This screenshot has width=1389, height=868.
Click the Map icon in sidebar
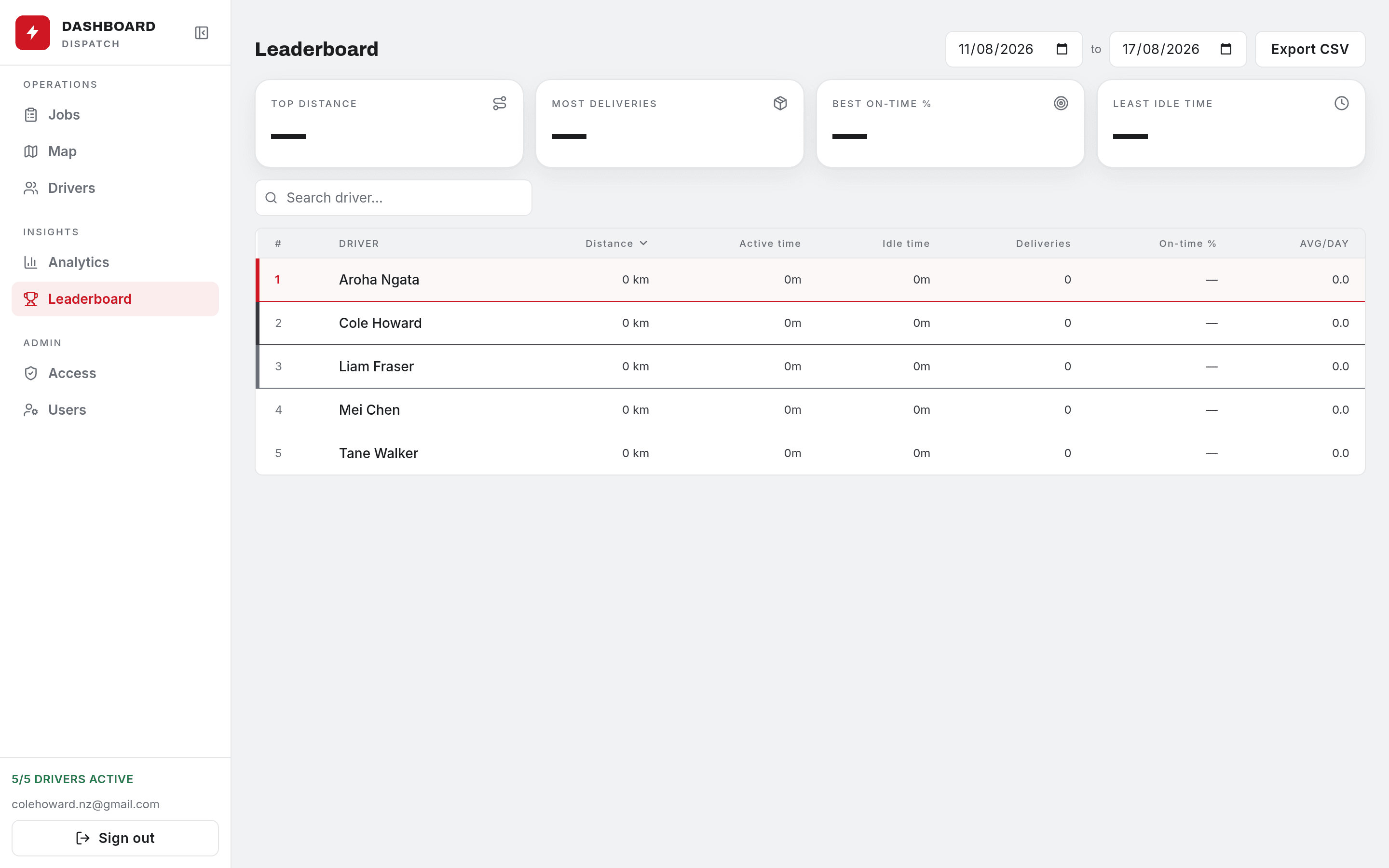pyautogui.click(x=31, y=151)
